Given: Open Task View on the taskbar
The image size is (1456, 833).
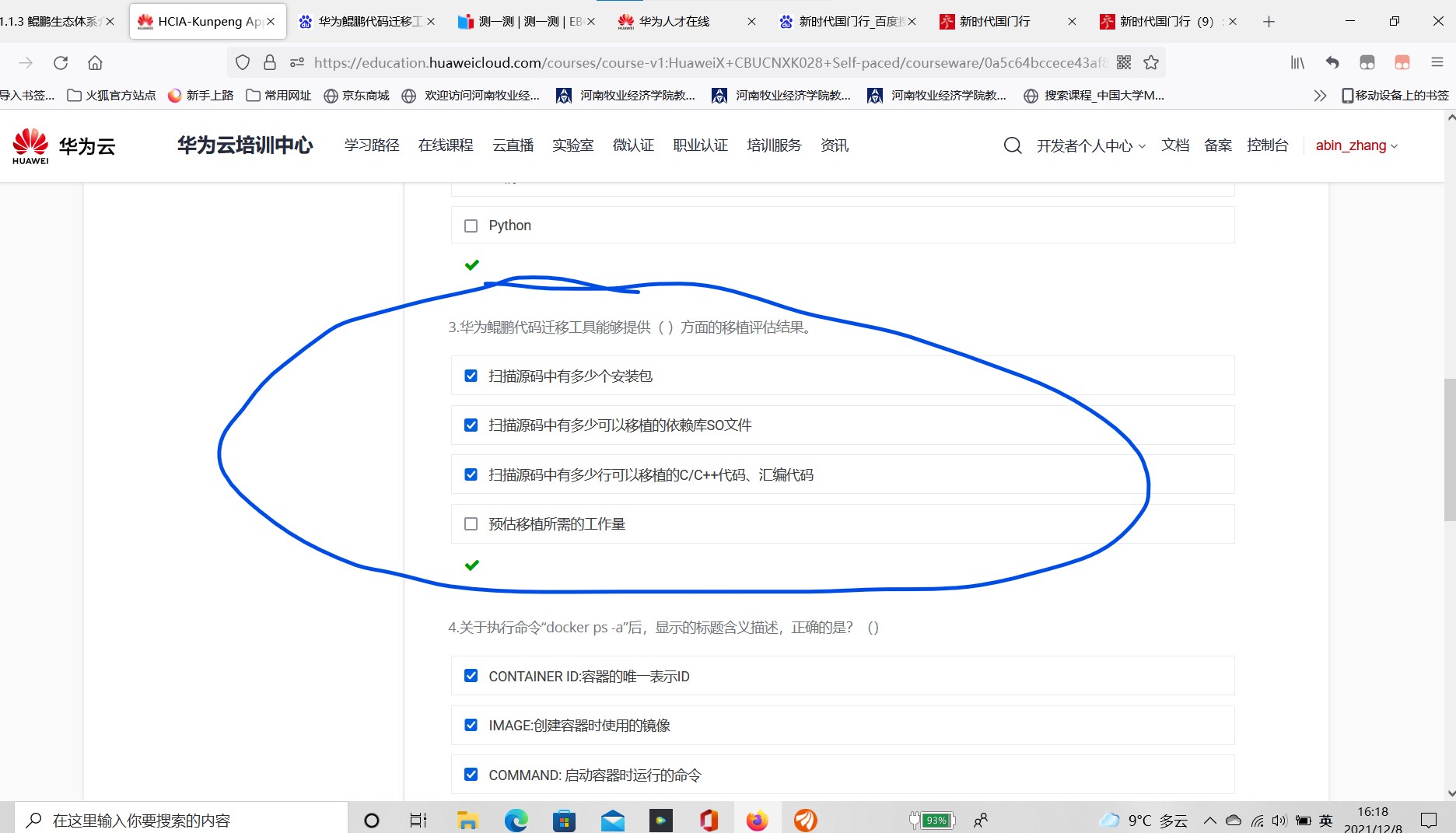Looking at the screenshot, I should (x=418, y=820).
